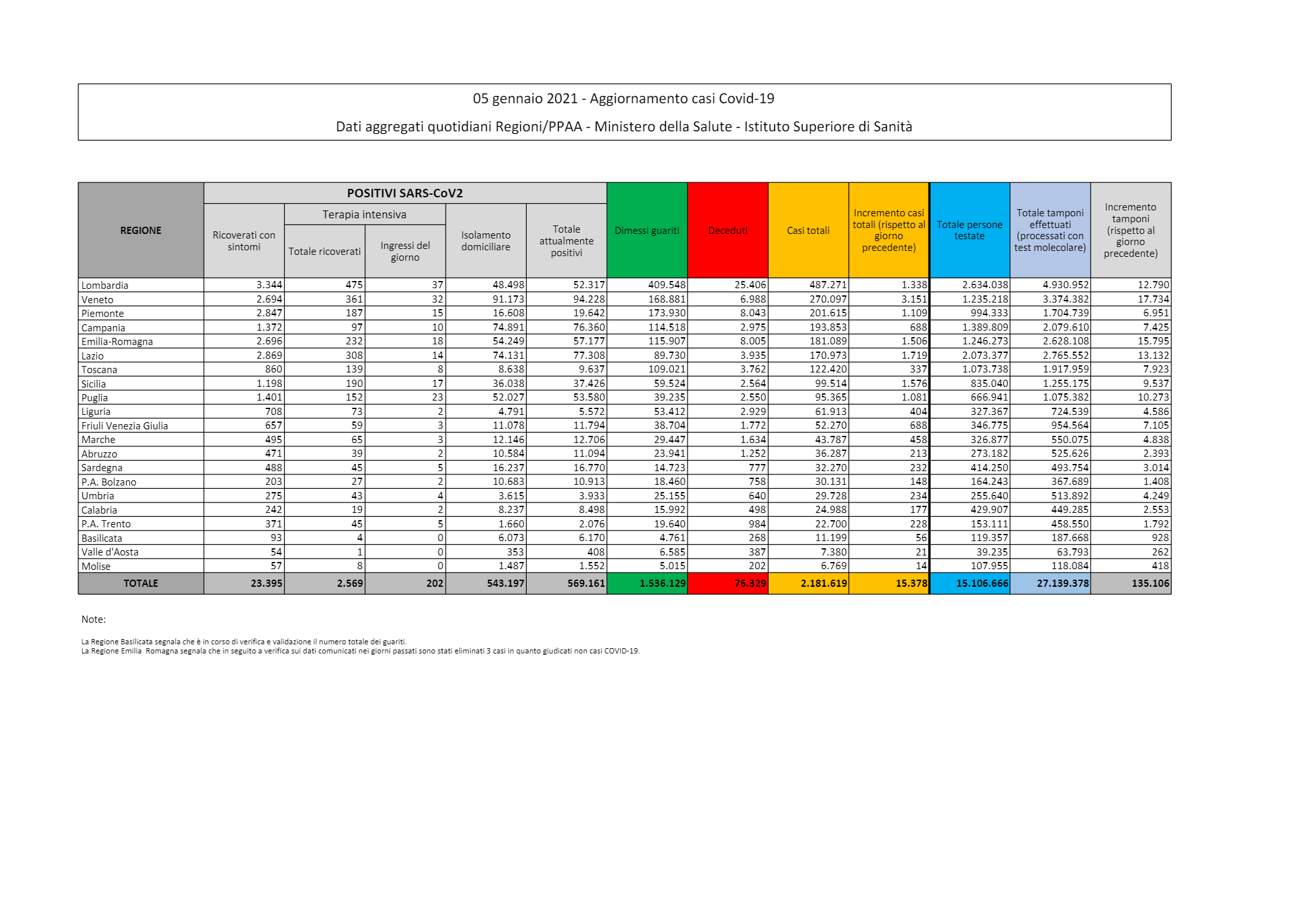Image resolution: width=1307 pixels, height=924 pixels.
Task: Click the POSITIVI SARS-CoV2 merged header
Action: [x=405, y=193]
